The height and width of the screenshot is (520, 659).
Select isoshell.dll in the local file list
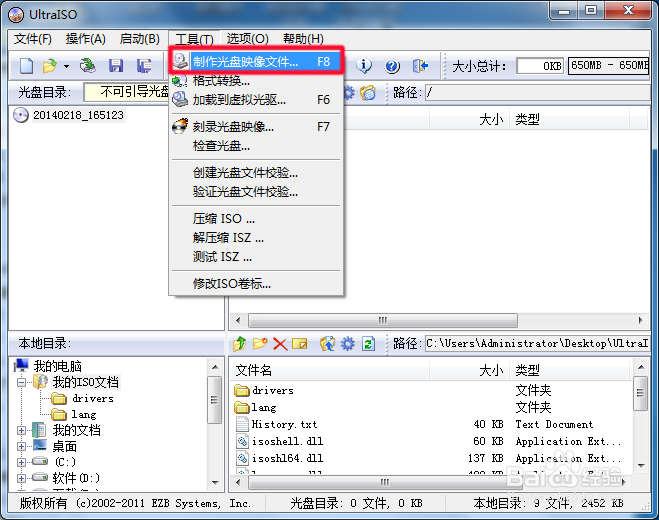287,441
